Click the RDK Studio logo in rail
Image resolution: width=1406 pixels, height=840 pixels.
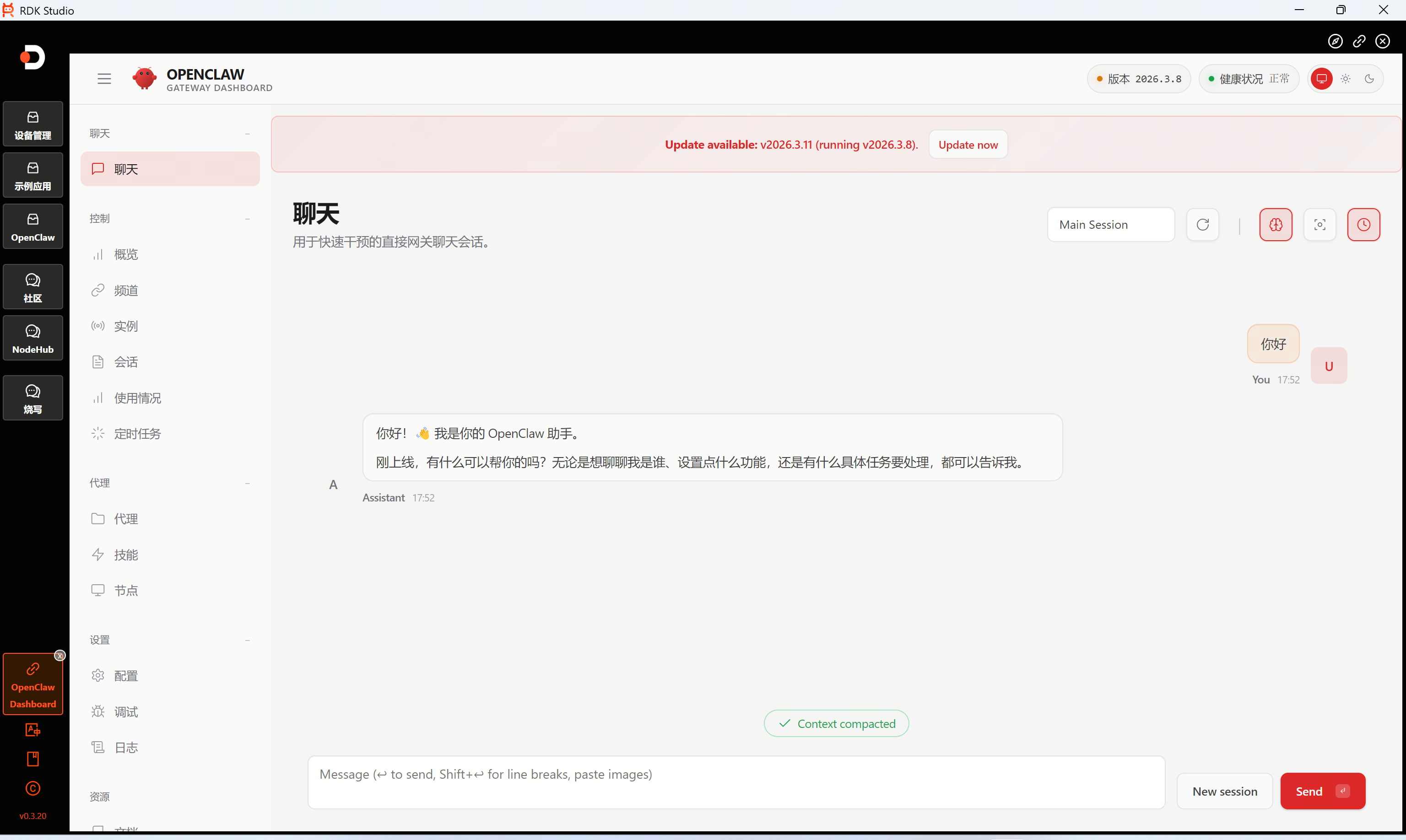pyautogui.click(x=32, y=57)
